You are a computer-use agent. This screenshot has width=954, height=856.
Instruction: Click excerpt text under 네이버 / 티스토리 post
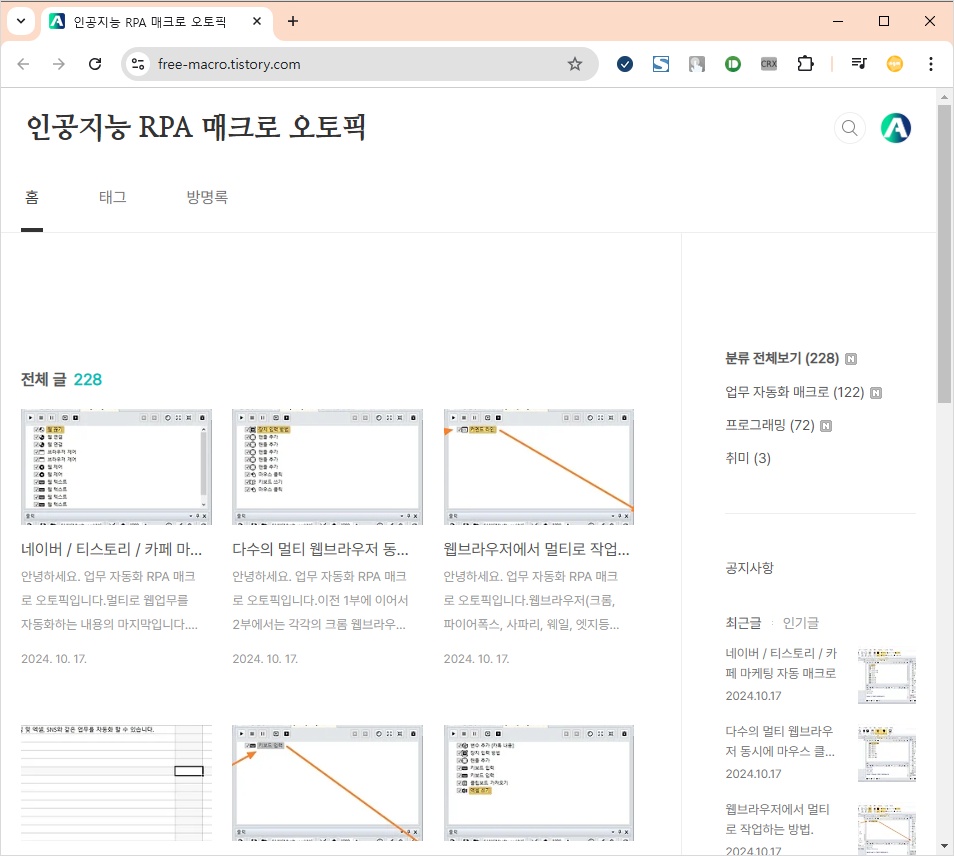[x=110, y=600]
